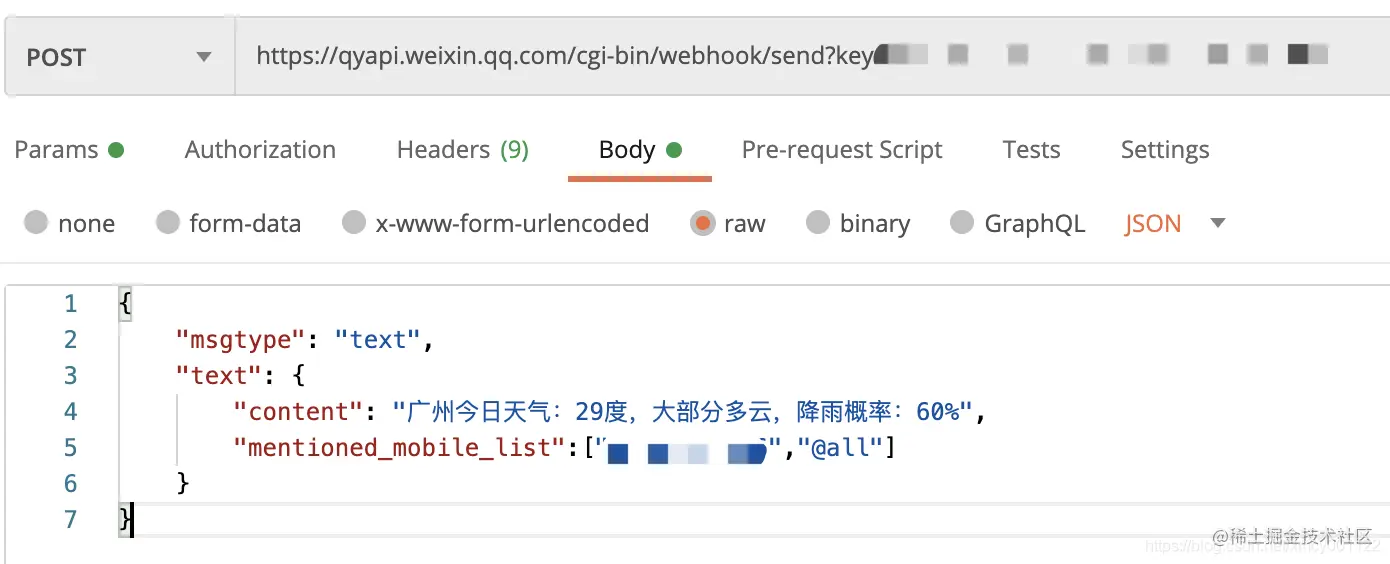Select the GraphQL radio option
Viewport: 1390px width, 564px height.
[962, 223]
